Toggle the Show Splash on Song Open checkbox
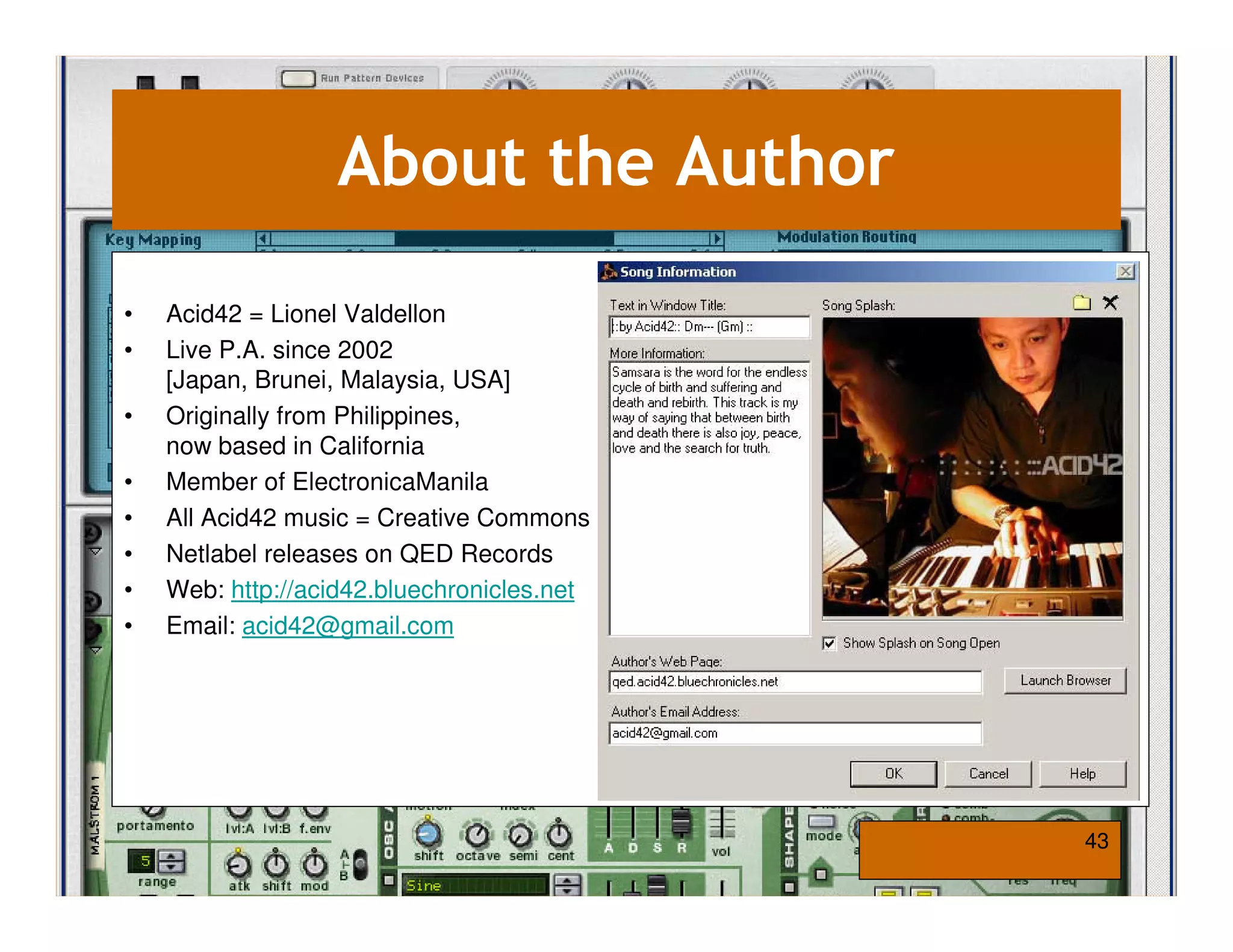This screenshot has width=1233, height=952. coord(829,643)
